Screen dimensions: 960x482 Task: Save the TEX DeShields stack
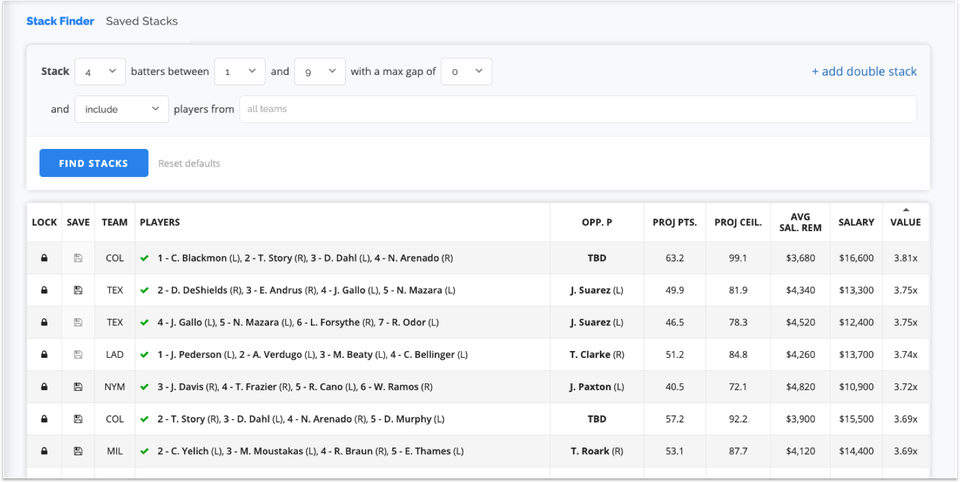78,290
